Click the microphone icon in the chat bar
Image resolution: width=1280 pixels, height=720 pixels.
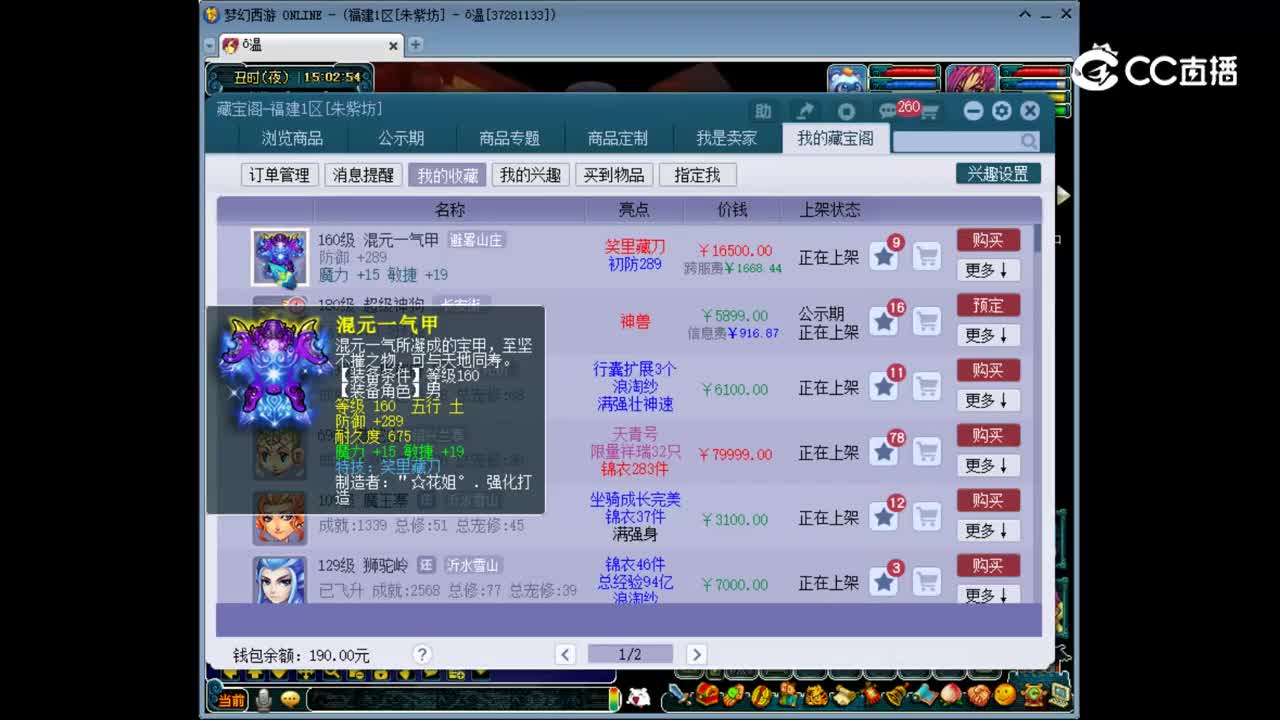click(263, 699)
